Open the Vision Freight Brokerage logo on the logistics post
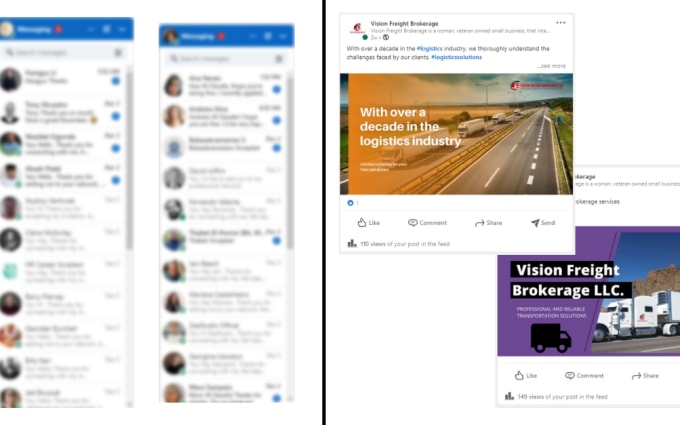 (x=357, y=29)
